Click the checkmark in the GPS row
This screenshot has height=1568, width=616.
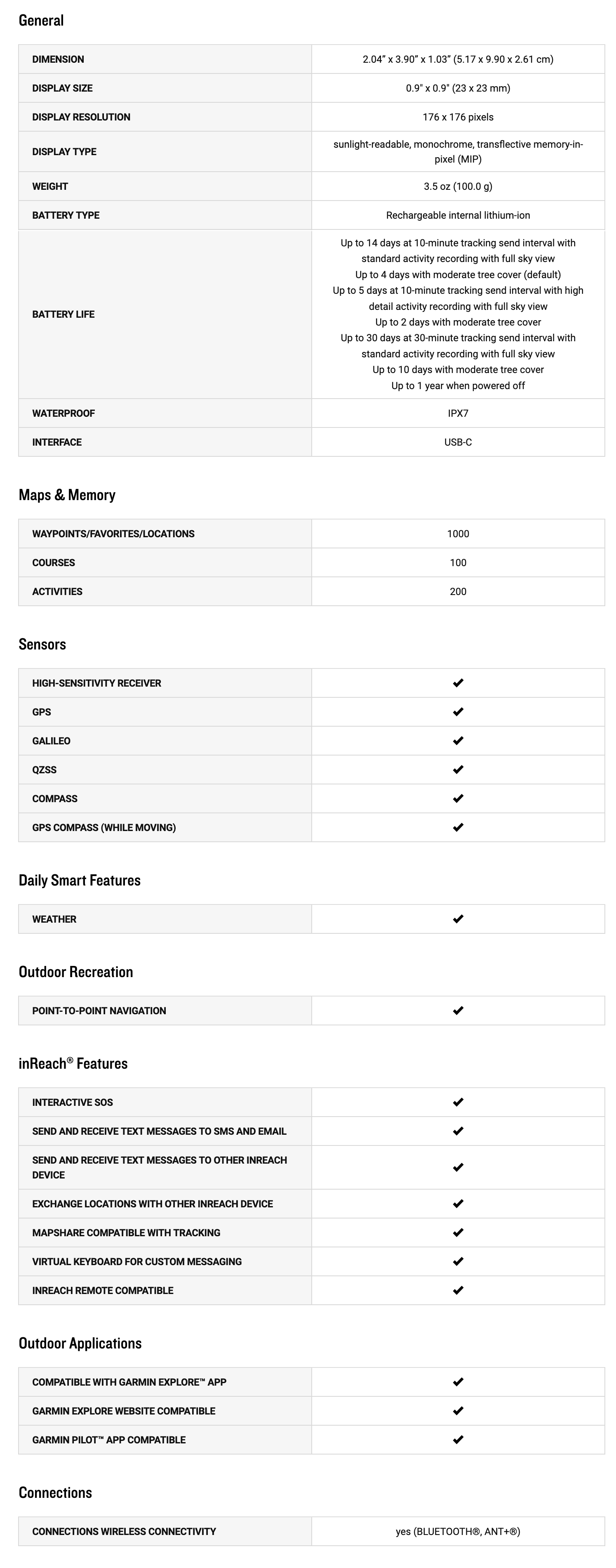click(458, 711)
